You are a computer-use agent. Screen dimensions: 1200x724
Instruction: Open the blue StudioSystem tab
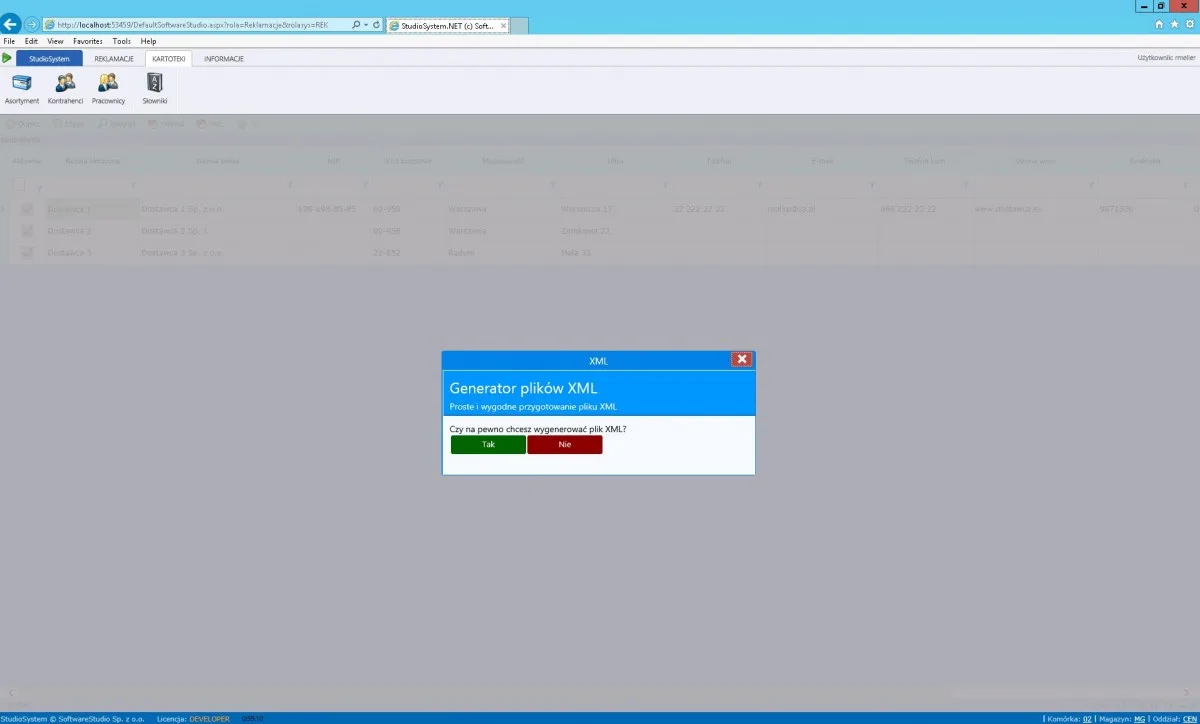point(49,59)
